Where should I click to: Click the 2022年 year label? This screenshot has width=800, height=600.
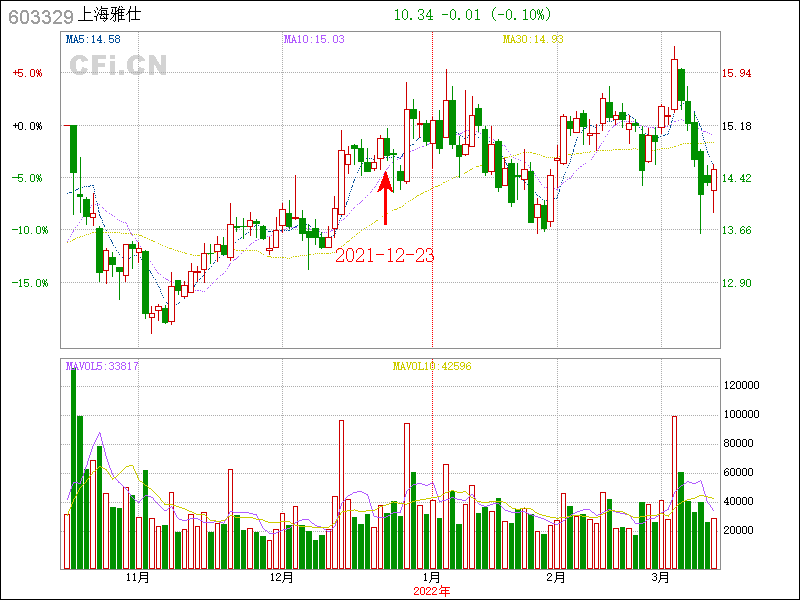tap(432, 592)
